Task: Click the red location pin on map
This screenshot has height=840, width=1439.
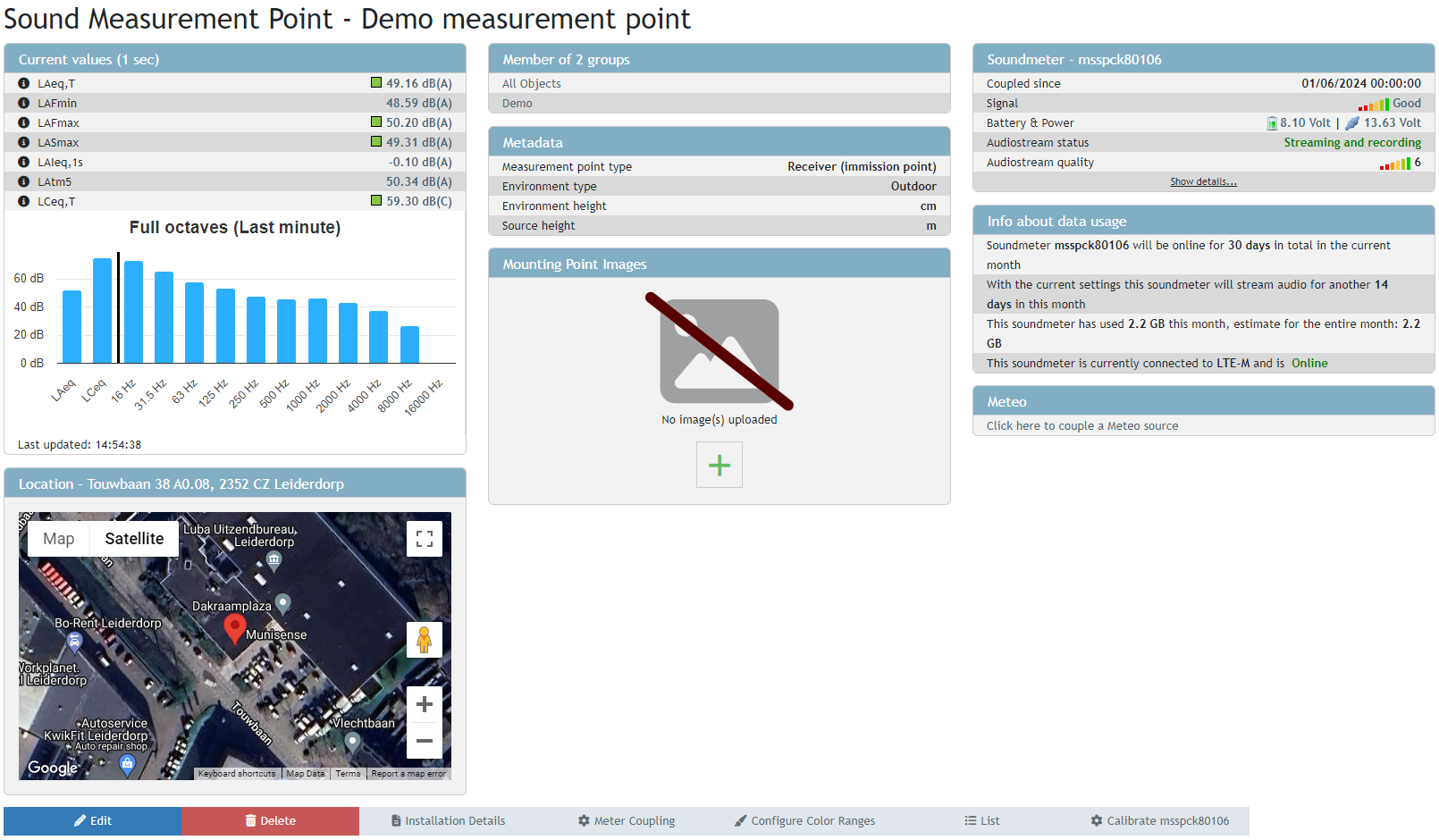Action: [234, 627]
